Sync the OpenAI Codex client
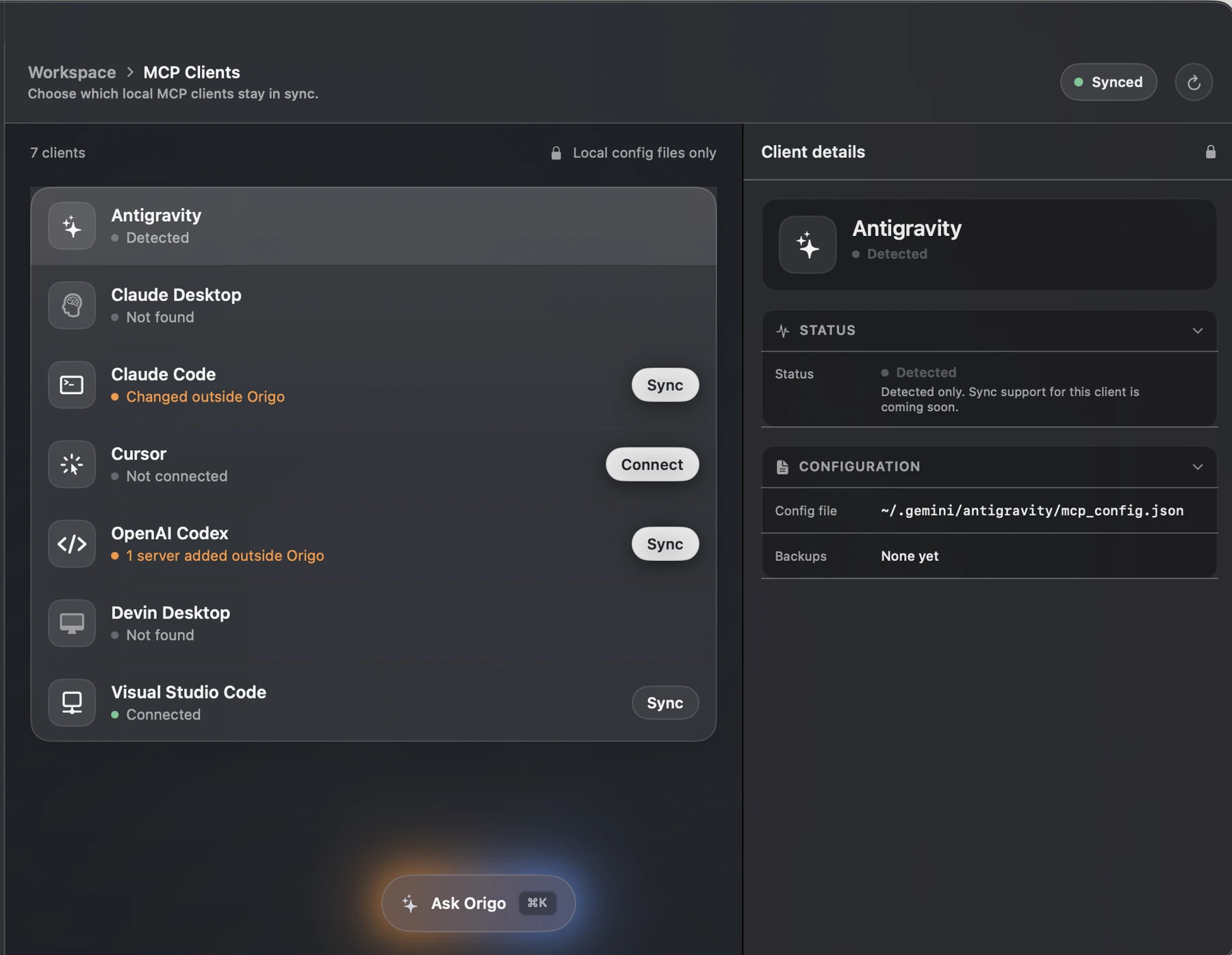1232x955 pixels. [x=665, y=543]
